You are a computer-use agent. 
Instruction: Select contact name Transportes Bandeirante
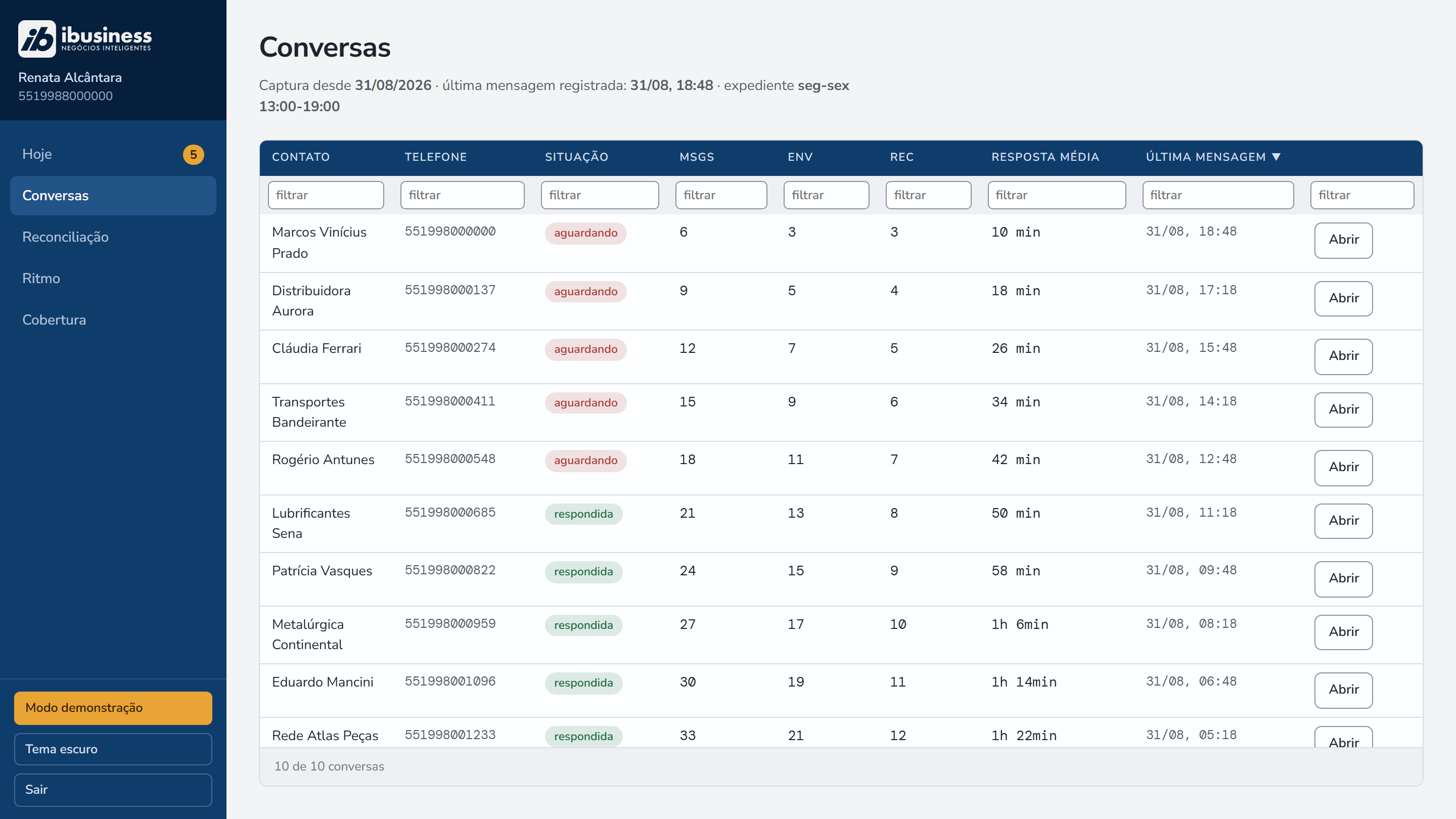coord(309,412)
